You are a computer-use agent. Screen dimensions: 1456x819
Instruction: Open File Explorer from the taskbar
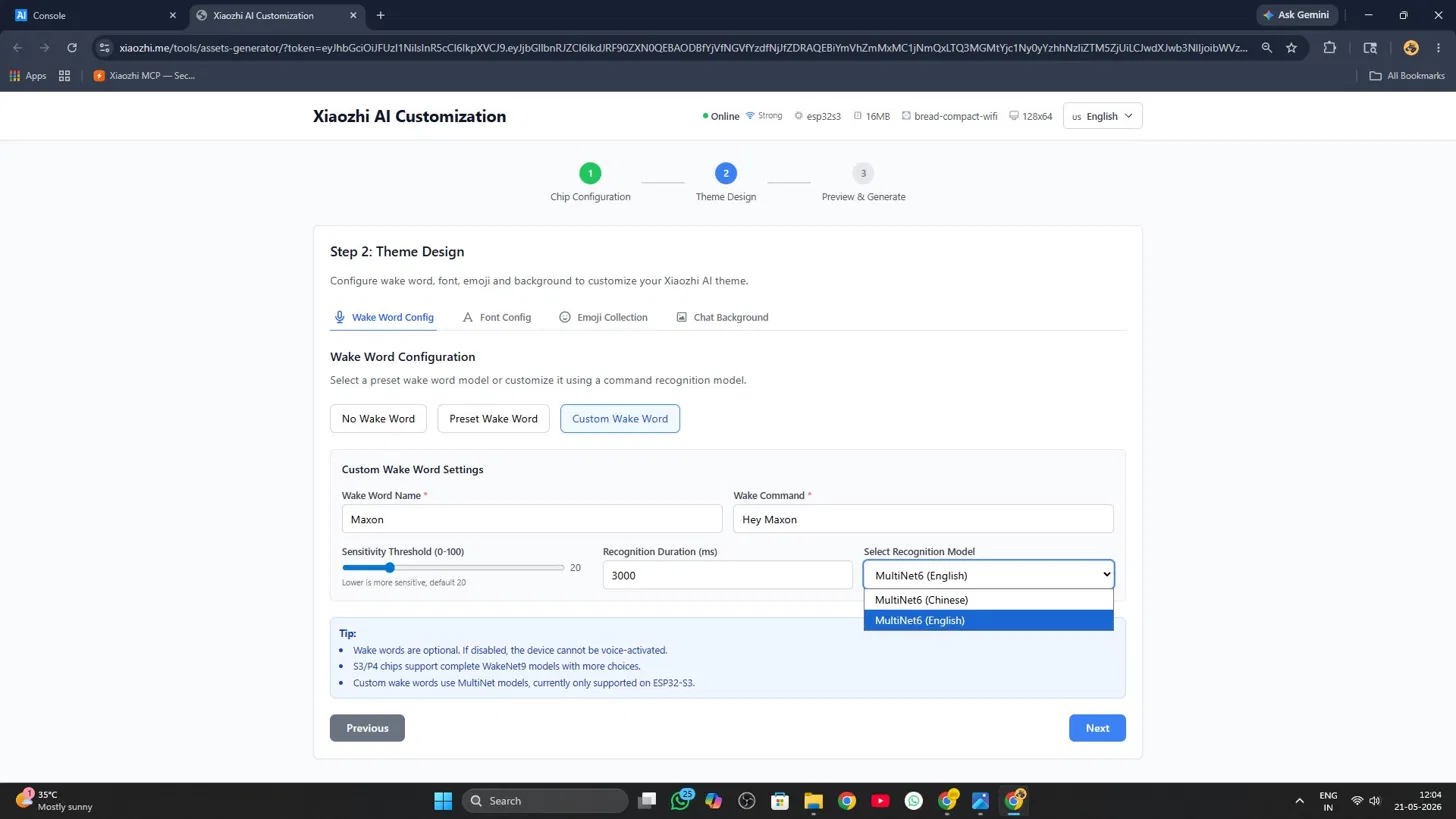813,800
